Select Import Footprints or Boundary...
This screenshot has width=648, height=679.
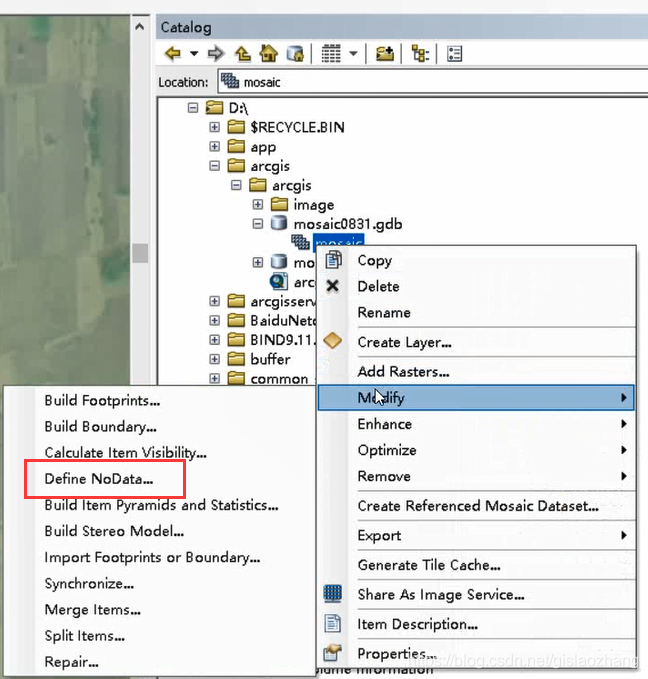click(x=159, y=557)
